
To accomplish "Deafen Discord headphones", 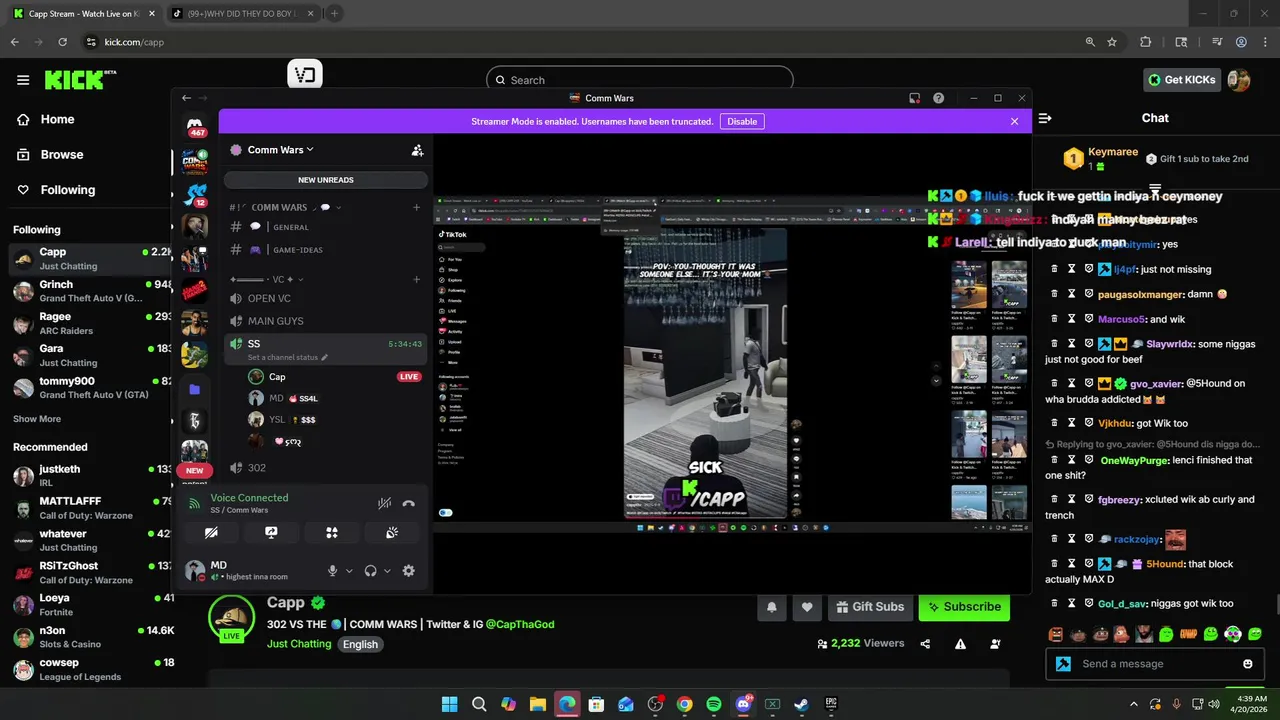I will tap(370, 570).
